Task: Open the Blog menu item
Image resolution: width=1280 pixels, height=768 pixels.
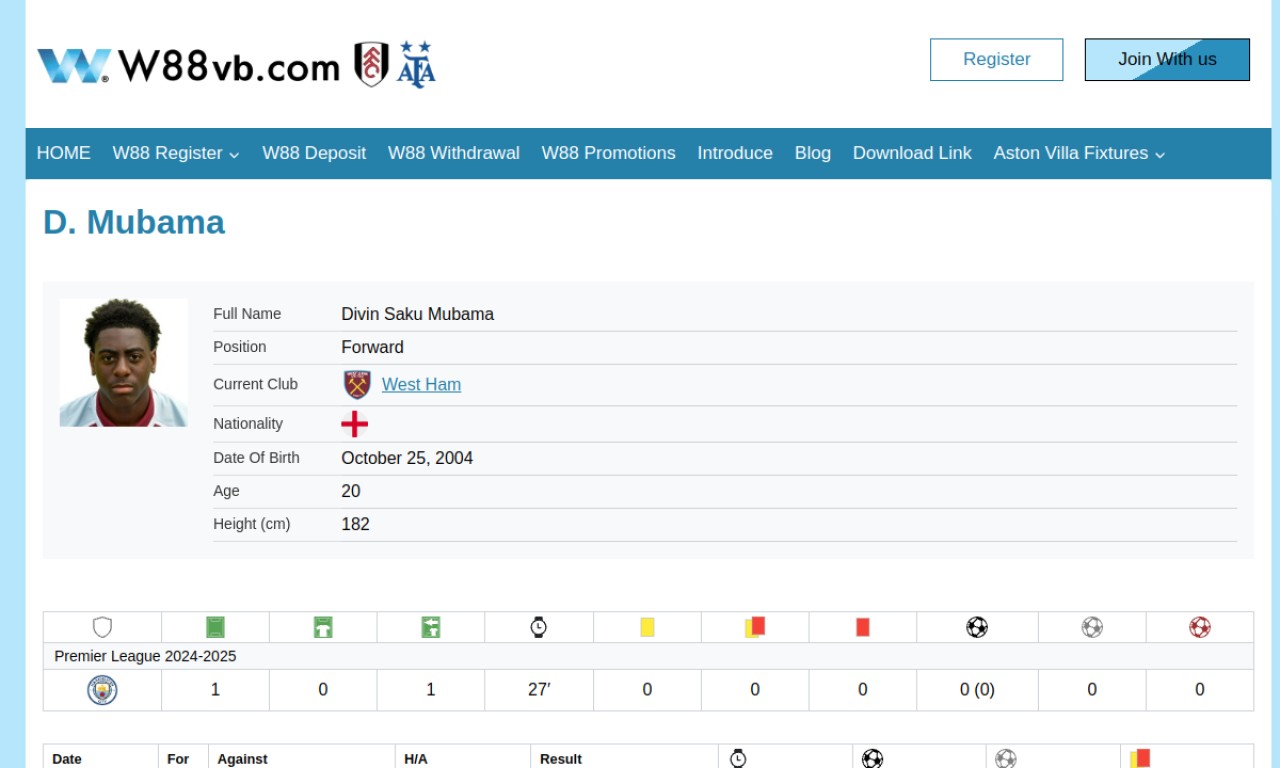Action: pos(813,153)
